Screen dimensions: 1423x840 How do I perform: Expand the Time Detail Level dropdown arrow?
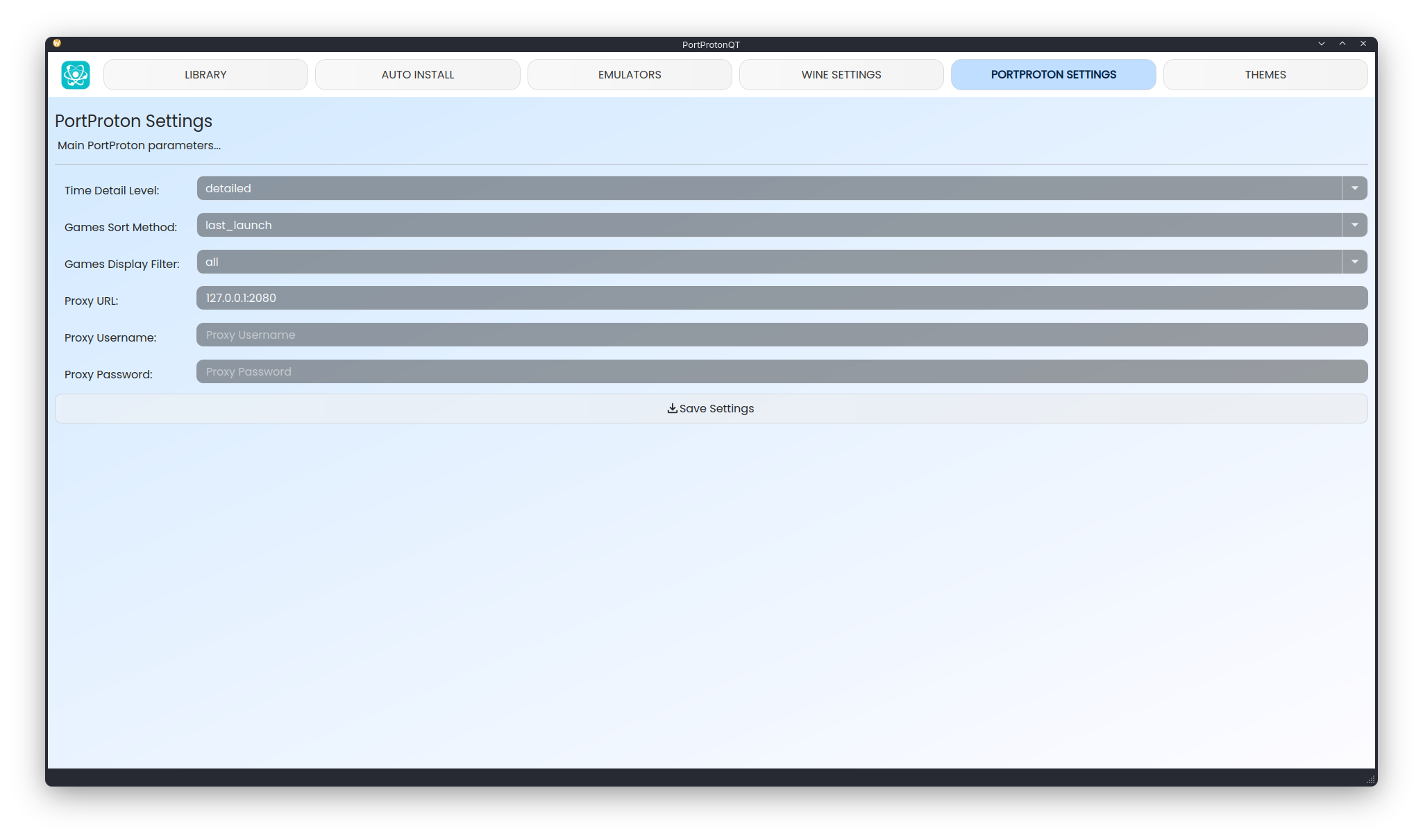[x=1354, y=188]
